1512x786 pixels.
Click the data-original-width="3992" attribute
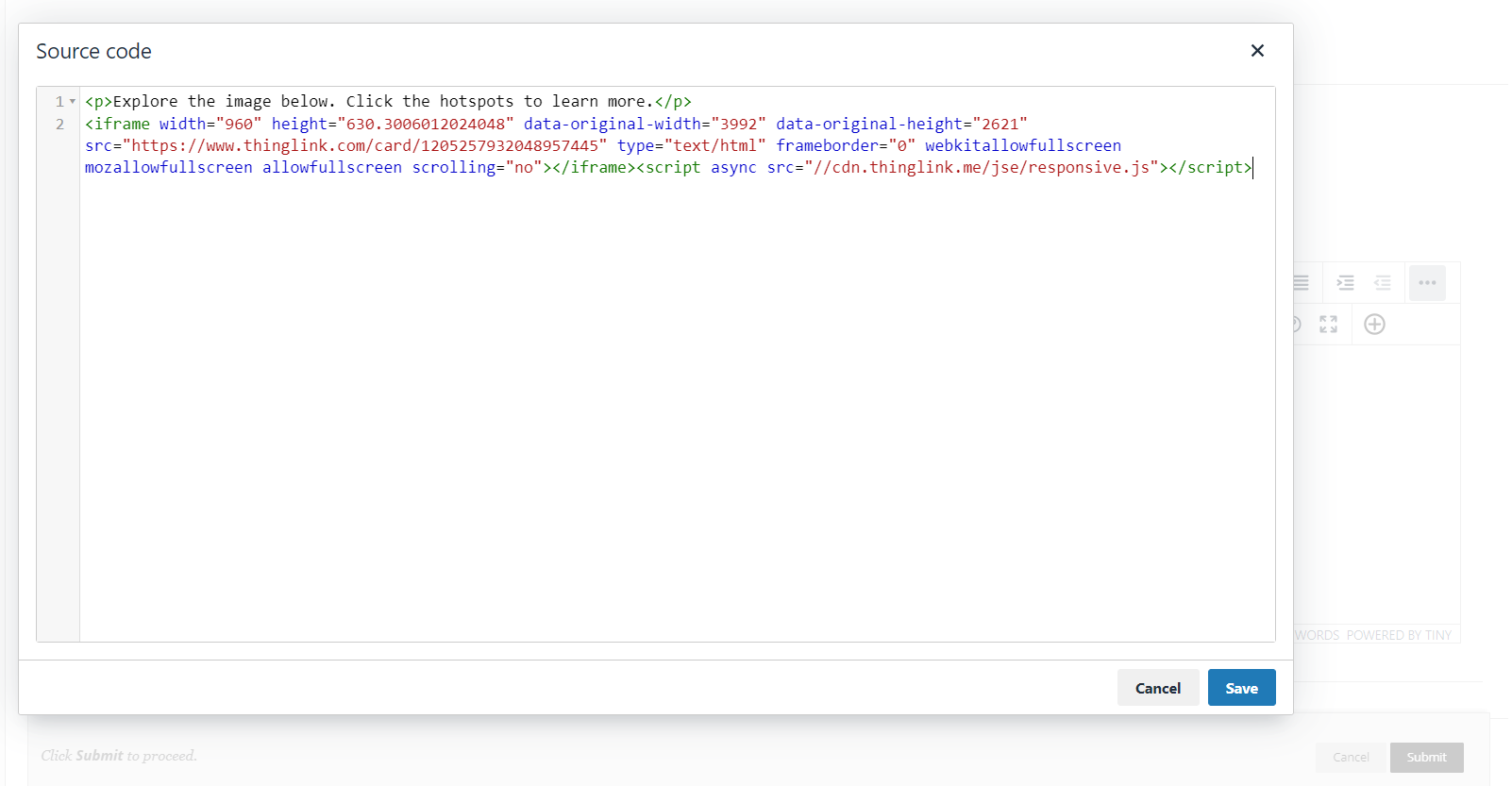point(645,124)
